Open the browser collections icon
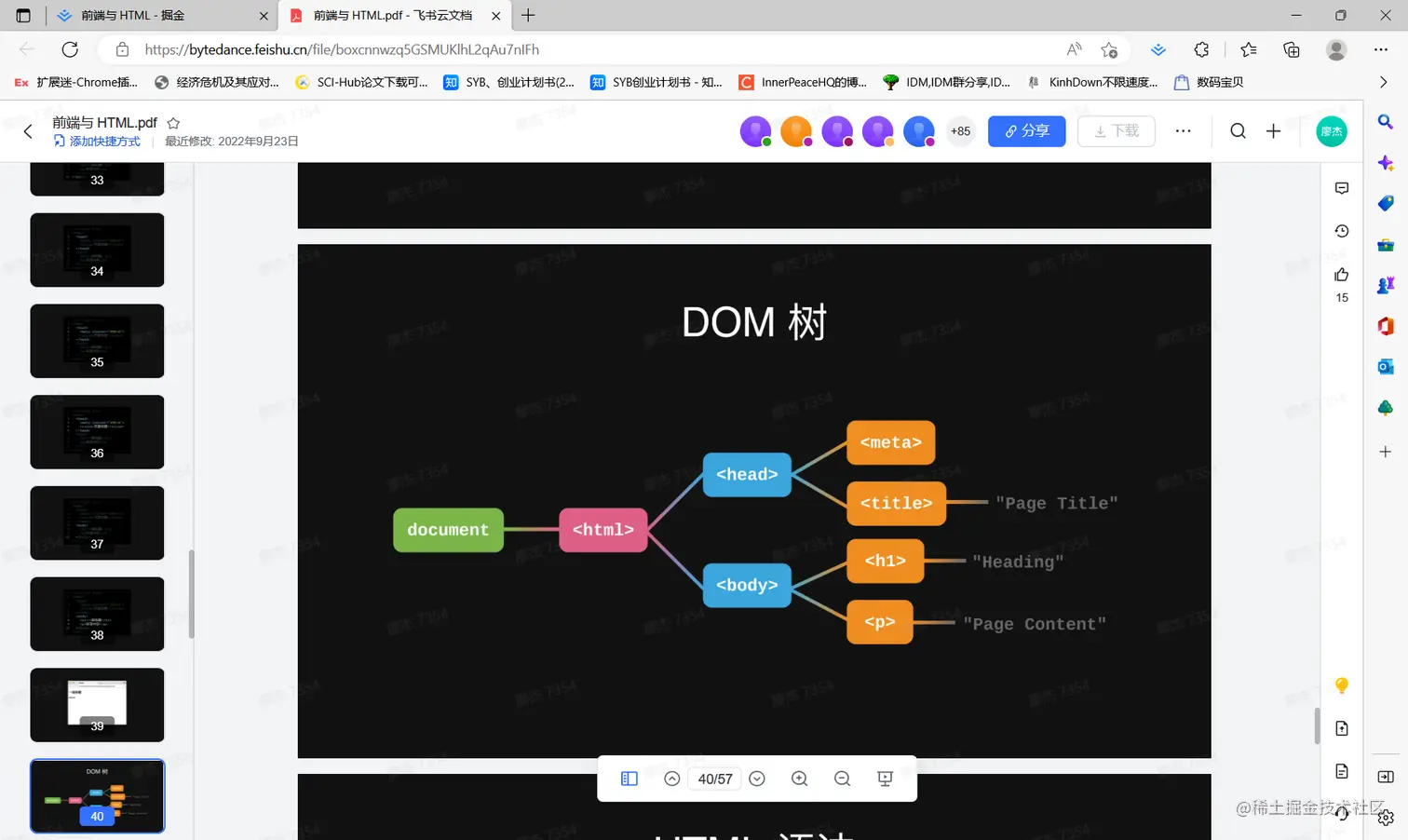The height and width of the screenshot is (840, 1408). 1291,49
